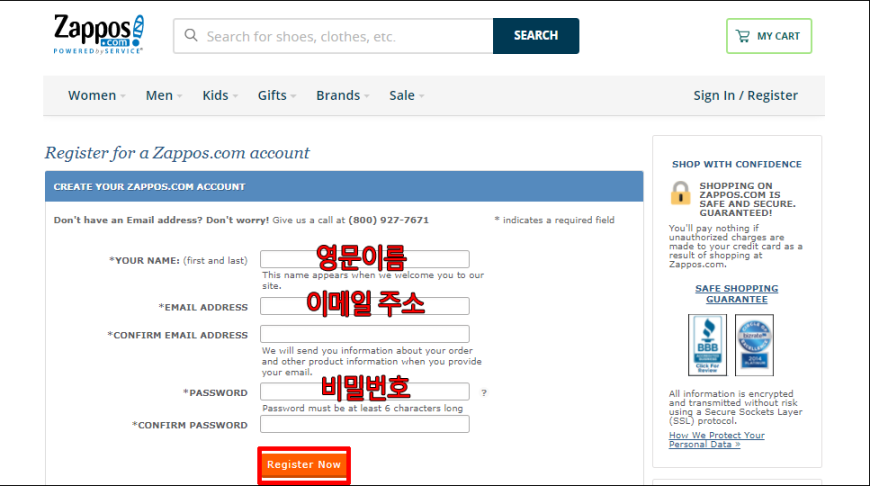Expand the Sale menu
The height and width of the screenshot is (486, 870).
point(406,95)
